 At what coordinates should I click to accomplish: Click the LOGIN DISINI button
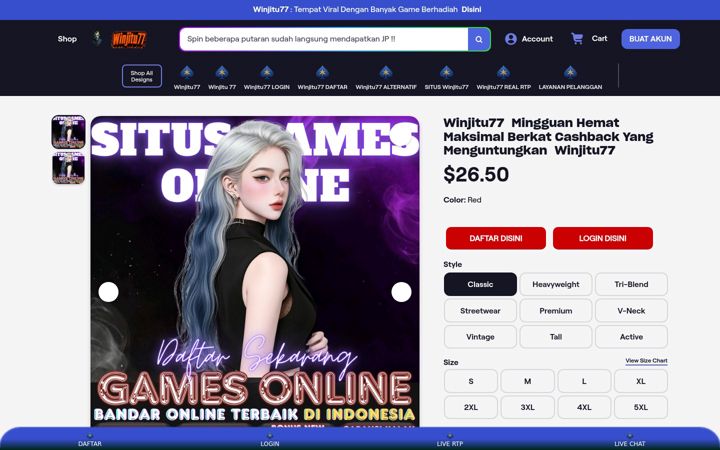coord(602,238)
